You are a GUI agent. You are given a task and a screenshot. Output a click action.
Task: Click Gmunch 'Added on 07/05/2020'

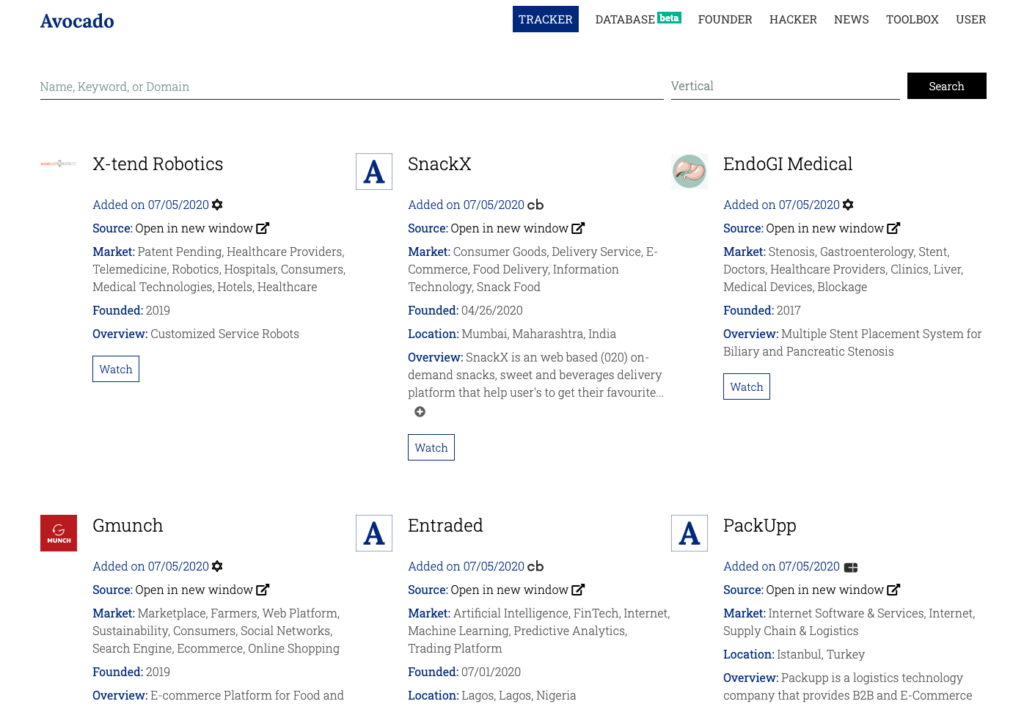point(151,566)
